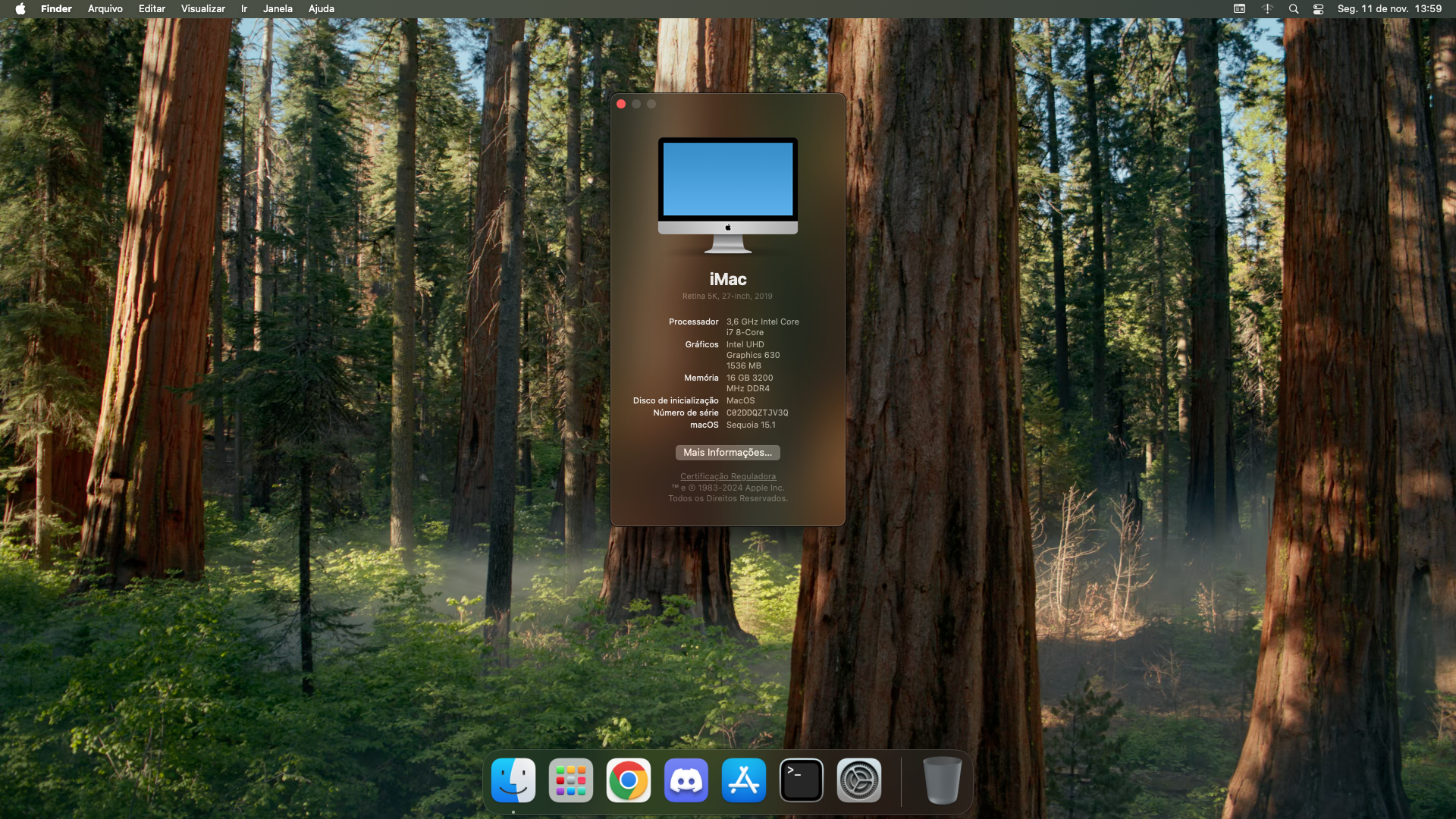Open Discord from the Dock
Viewport: 1456px width, 819px height.
pos(686,780)
